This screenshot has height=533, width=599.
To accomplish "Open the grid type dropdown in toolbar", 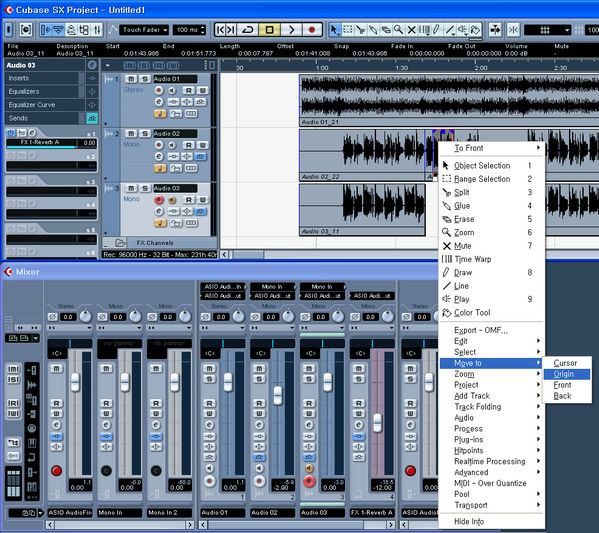I will [548, 30].
